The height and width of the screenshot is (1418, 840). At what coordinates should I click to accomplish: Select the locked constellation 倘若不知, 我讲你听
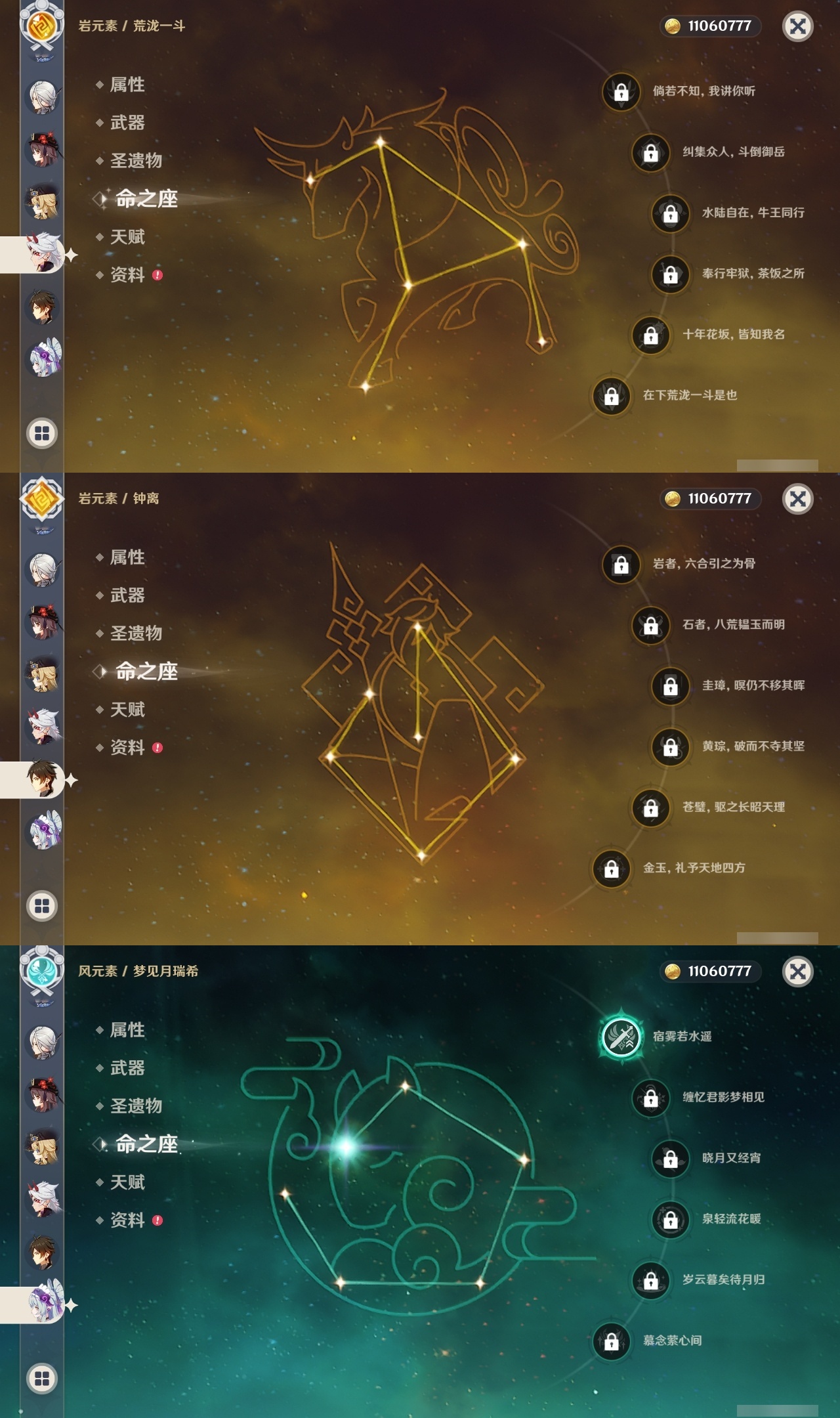621,92
